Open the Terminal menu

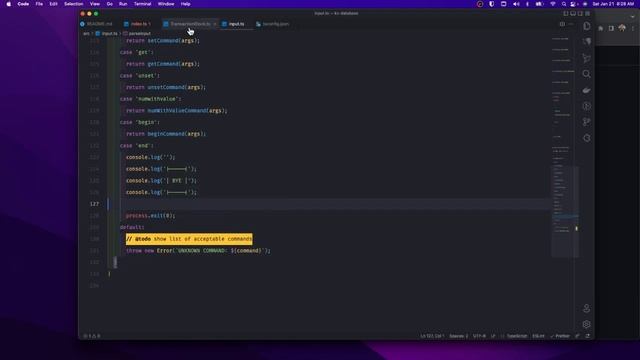142,4
